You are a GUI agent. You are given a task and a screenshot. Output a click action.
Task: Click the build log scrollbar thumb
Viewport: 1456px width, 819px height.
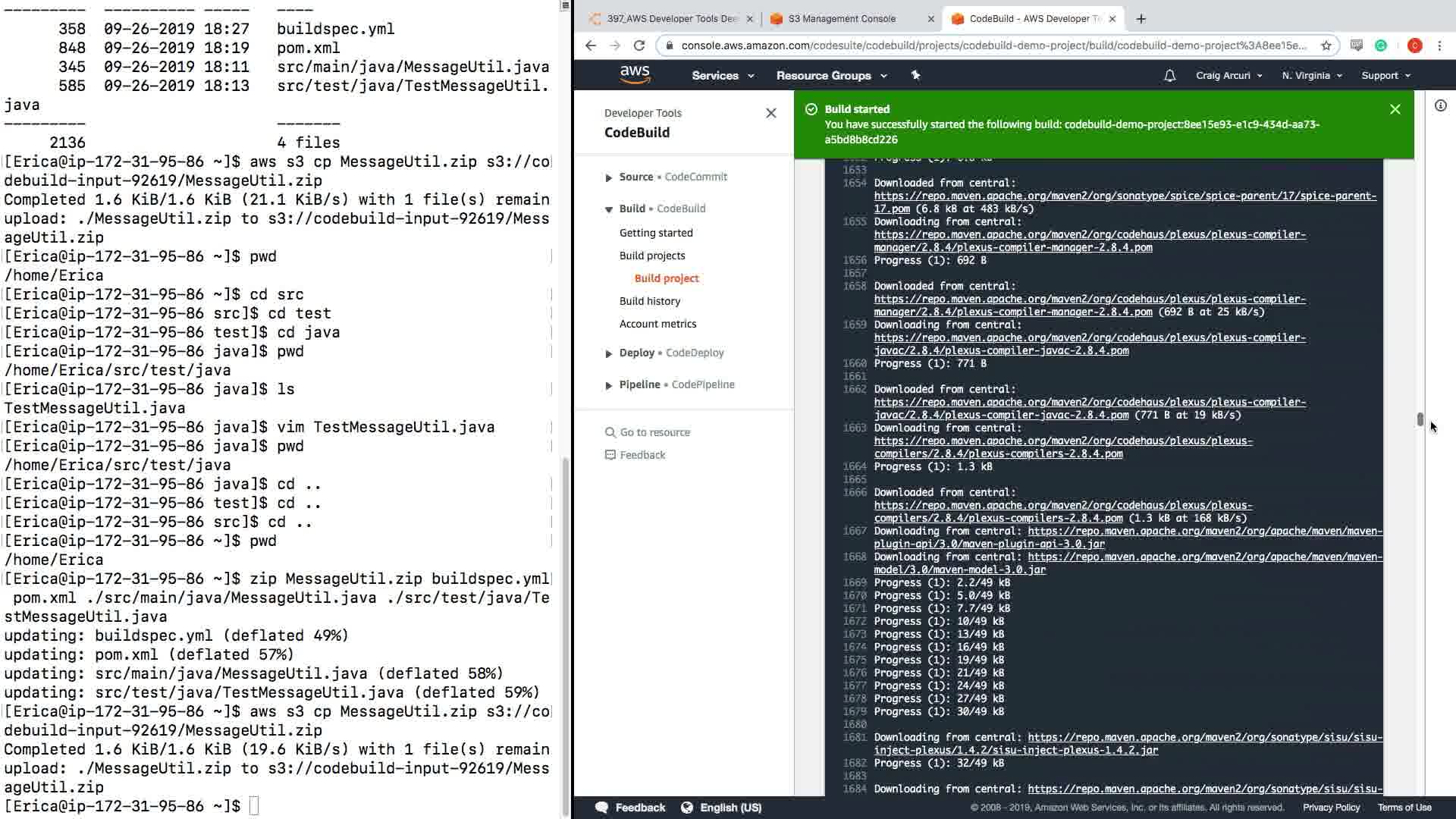(1420, 419)
